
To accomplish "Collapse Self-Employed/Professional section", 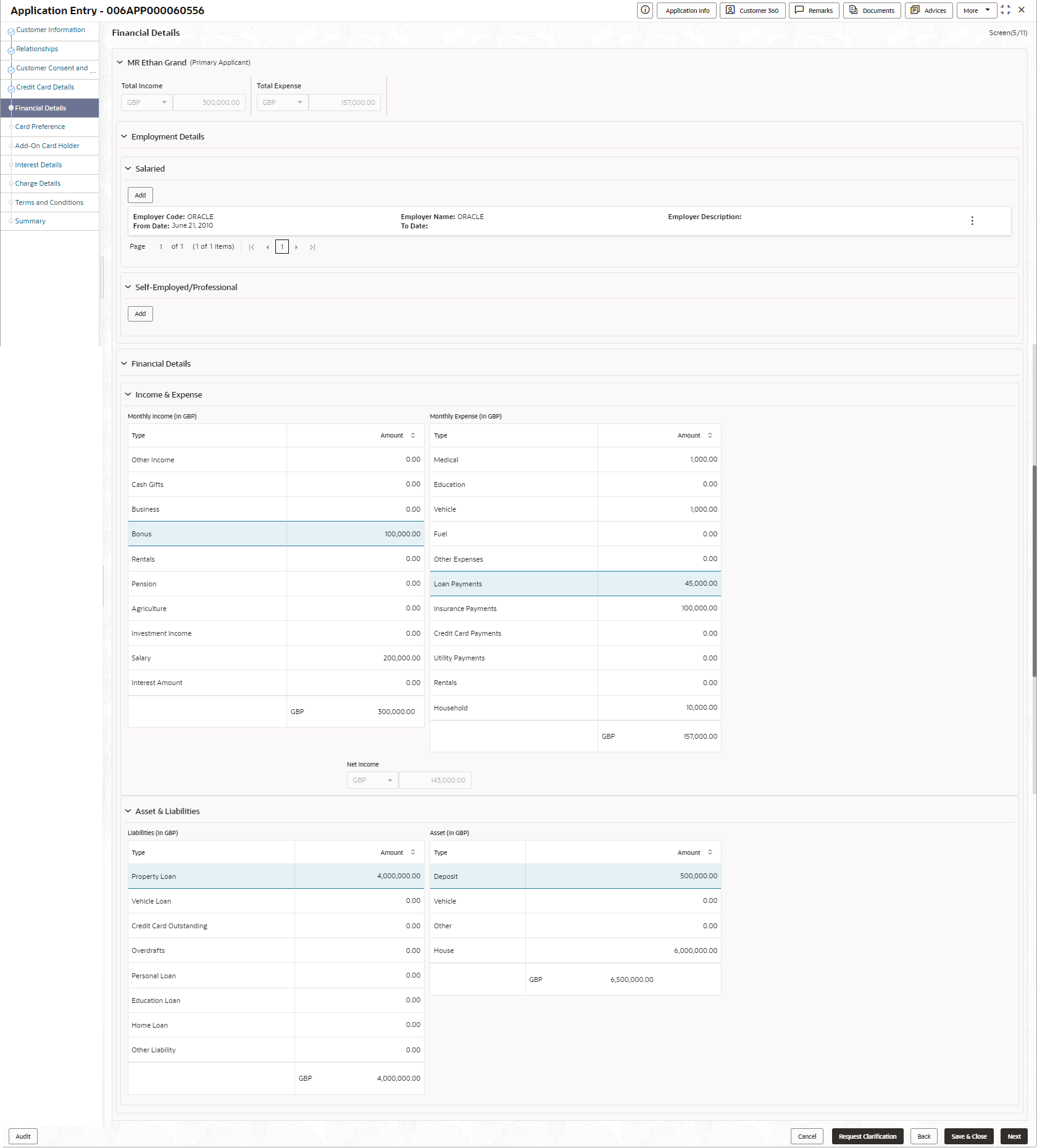I will click(128, 287).
